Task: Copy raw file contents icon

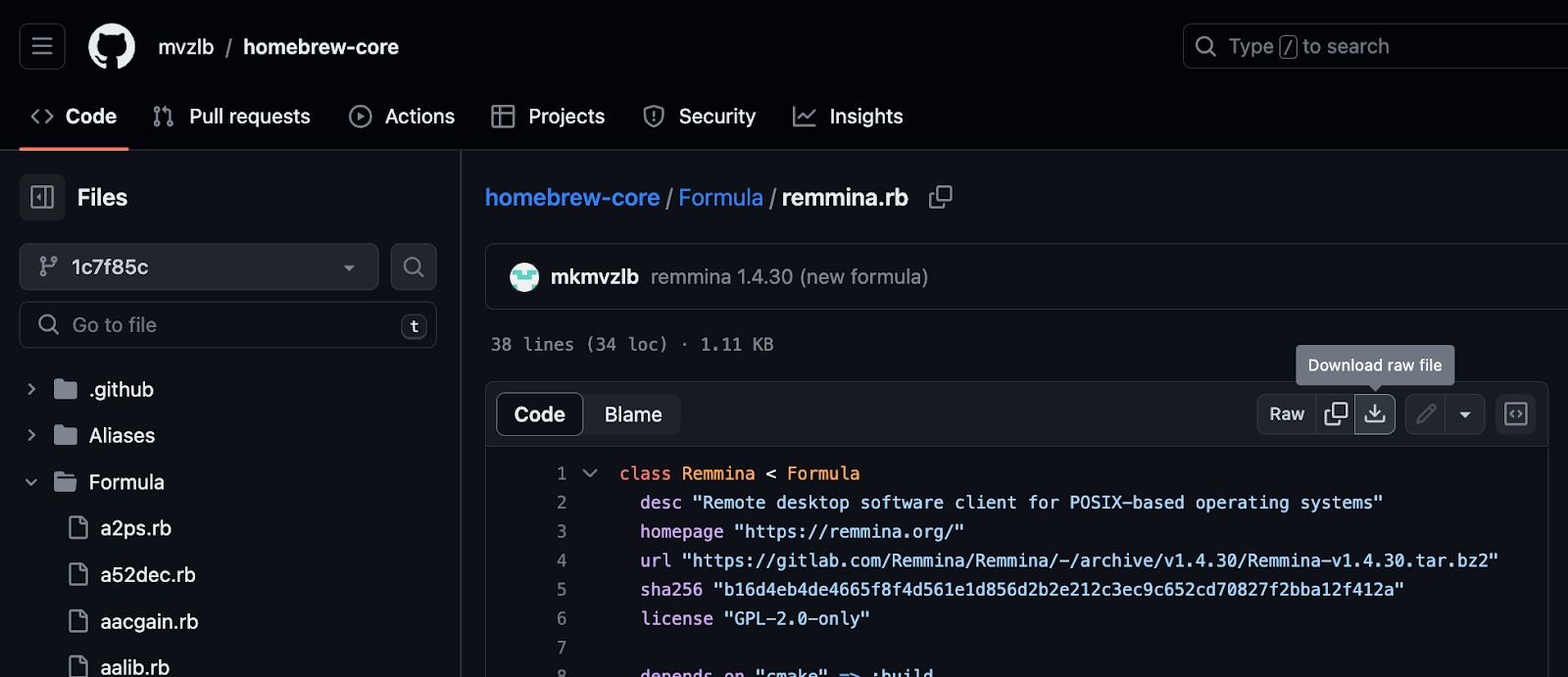Action: point(1336,414)
